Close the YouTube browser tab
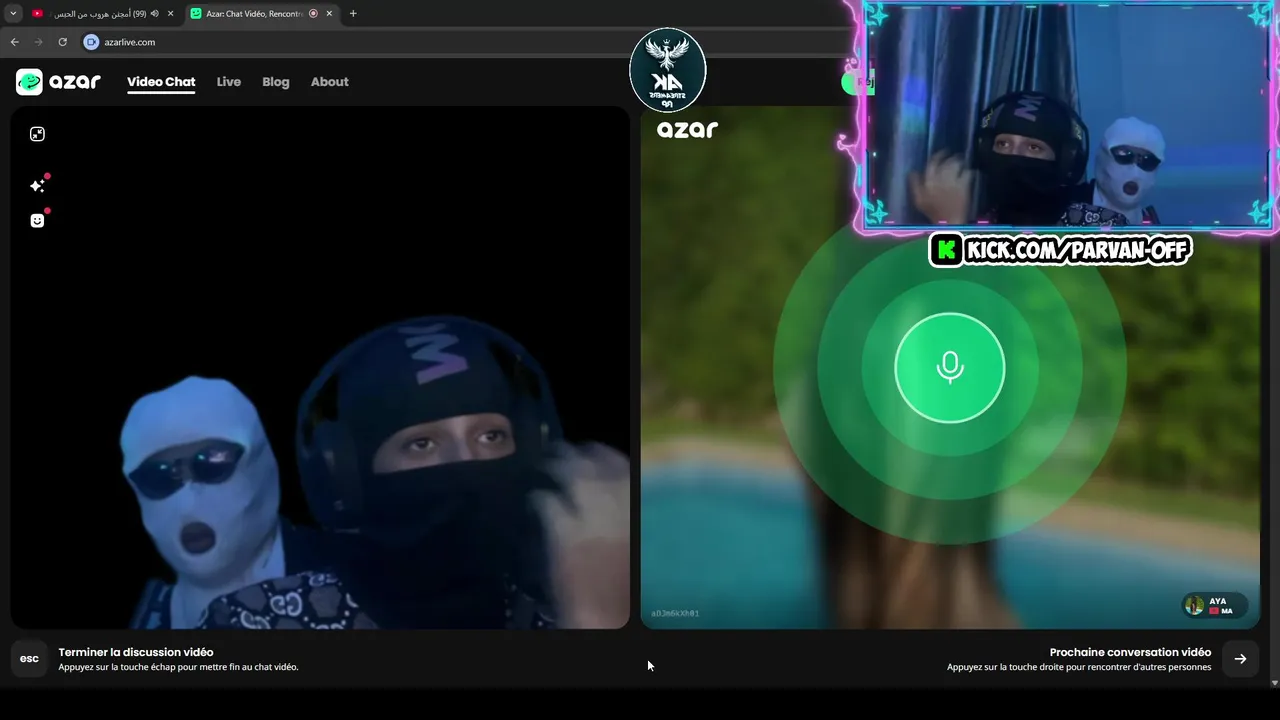 (171, 14)
